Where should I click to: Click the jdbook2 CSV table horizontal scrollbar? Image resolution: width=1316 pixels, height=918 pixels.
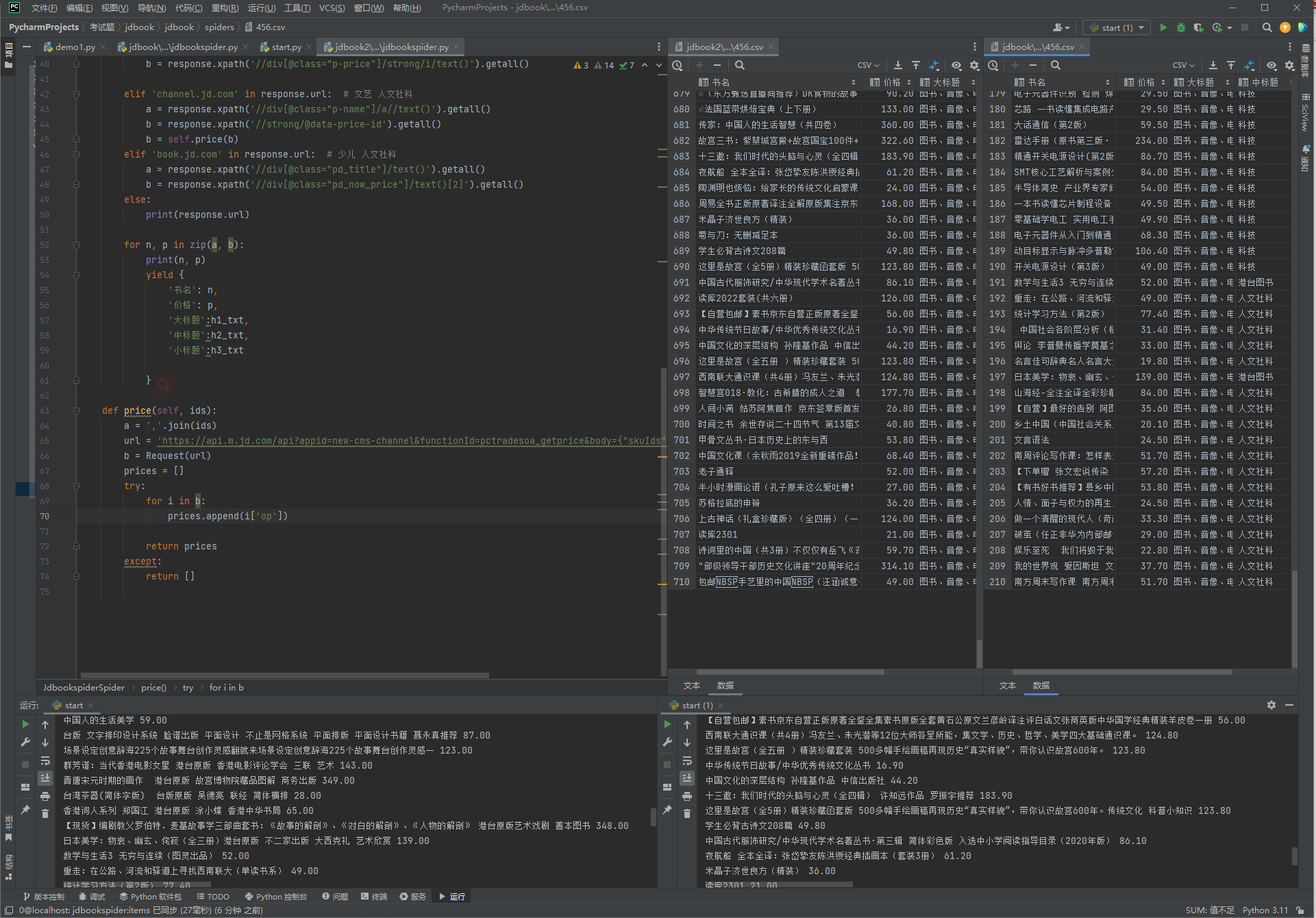(x=790, y=672)
